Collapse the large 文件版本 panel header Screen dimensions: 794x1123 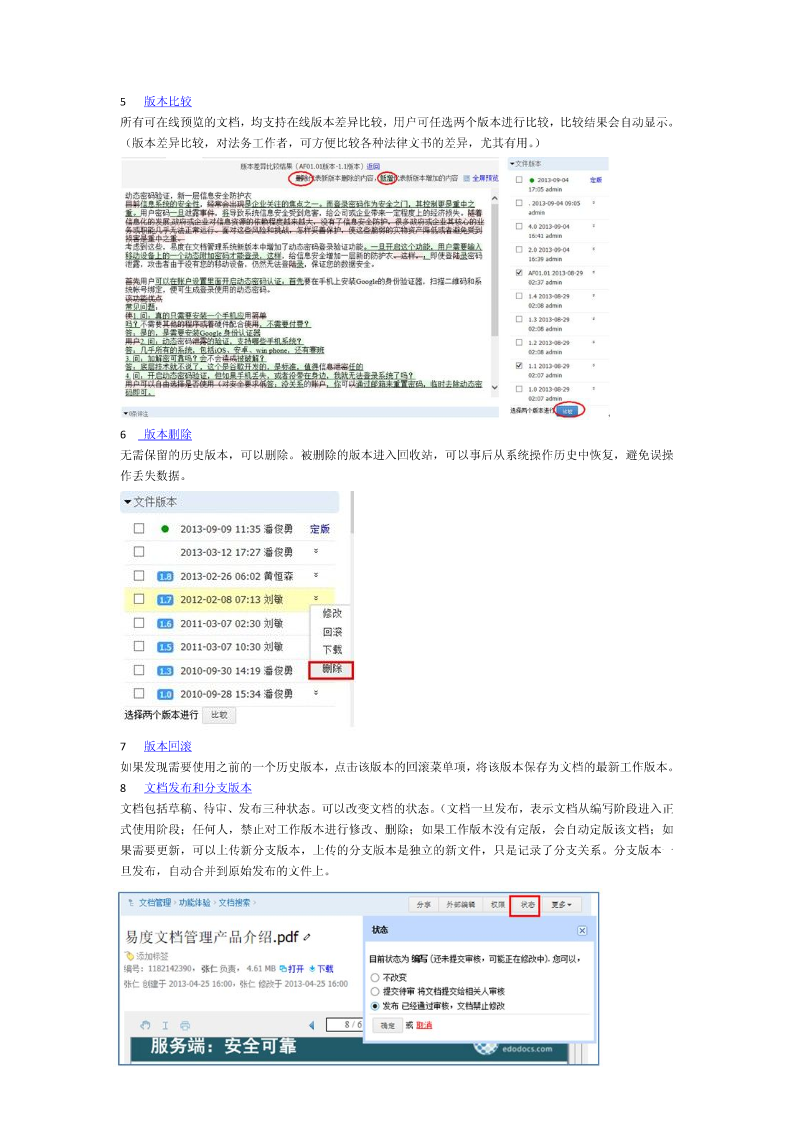[229, 501]
